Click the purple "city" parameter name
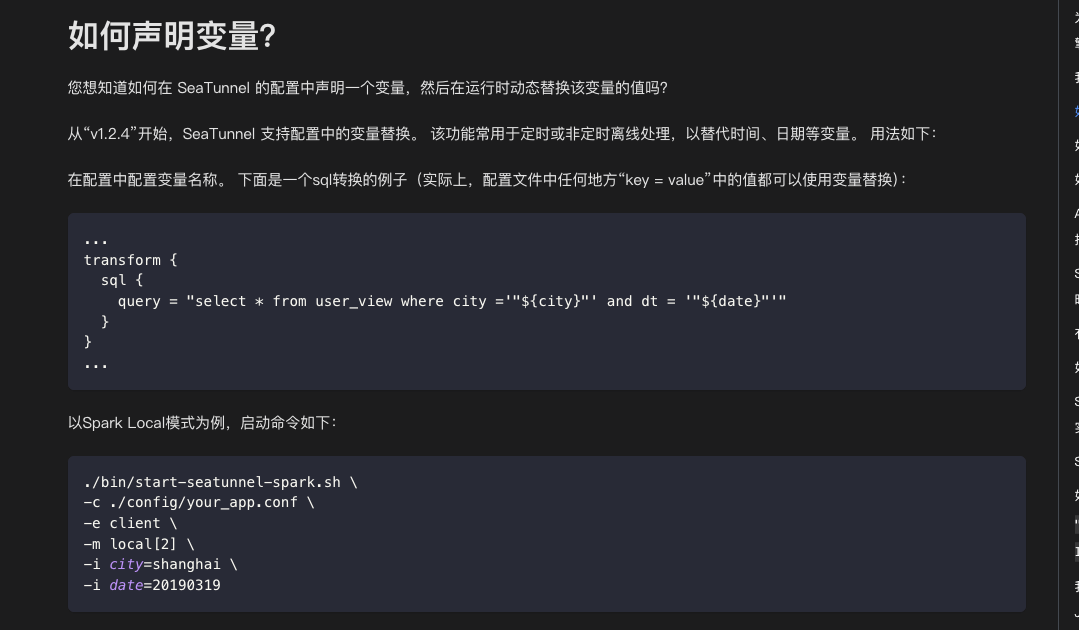1079x630 pixels. (x=126, y=564)
